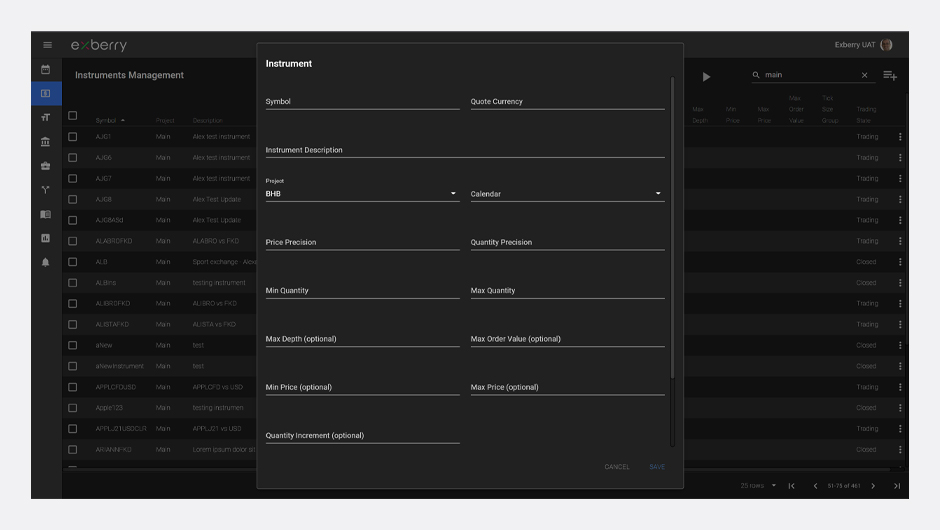Image resolution: width=940 pixels, height=530 pixels.
Task: Go to the next page of results
Action: 873,486
